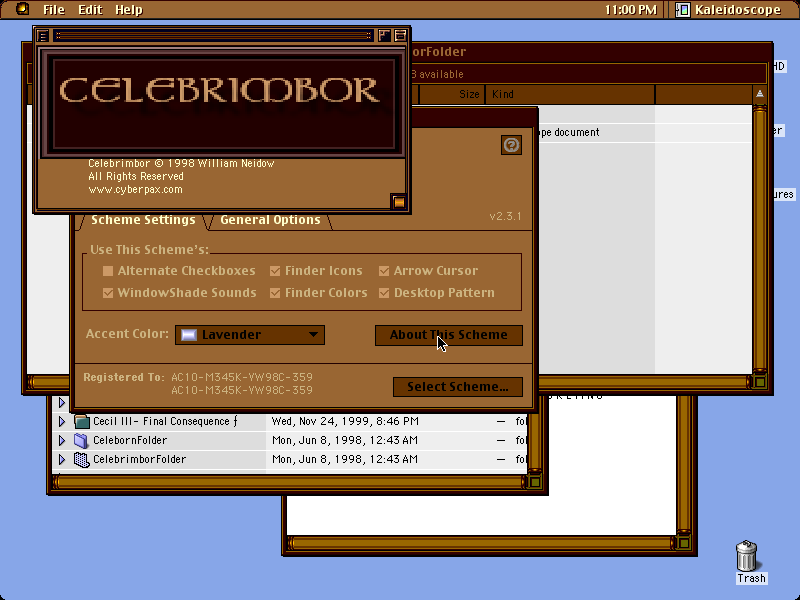The height and width of the screenshot is (600, 800).
Task: Click CelebrimborFolder name text
Action: [139, 459]
